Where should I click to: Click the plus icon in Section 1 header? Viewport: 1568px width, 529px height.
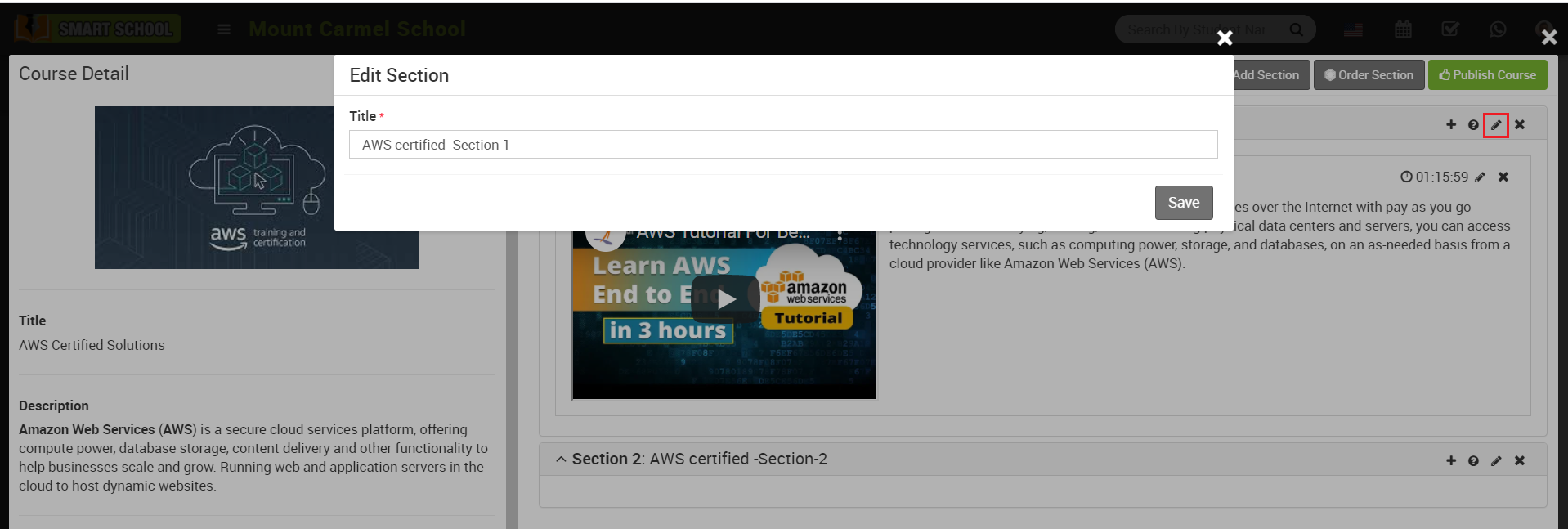[1450, 125]
